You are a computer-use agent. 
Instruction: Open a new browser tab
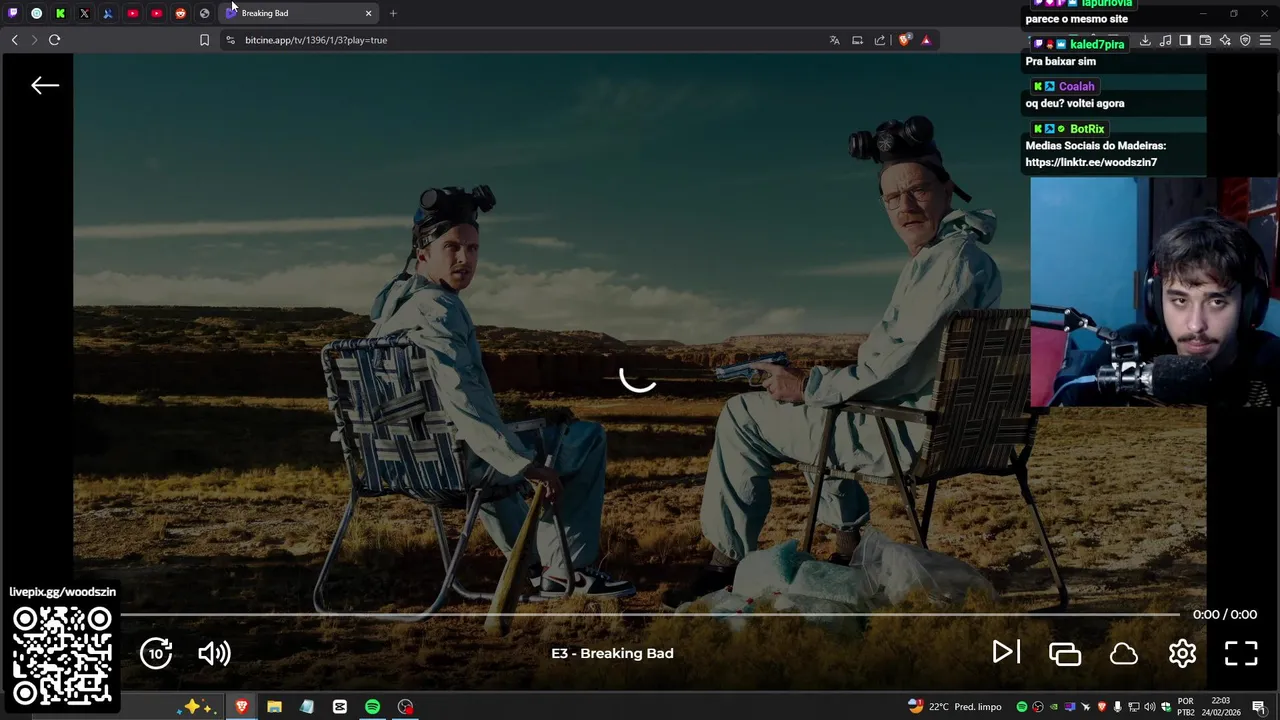click(393, 13)
